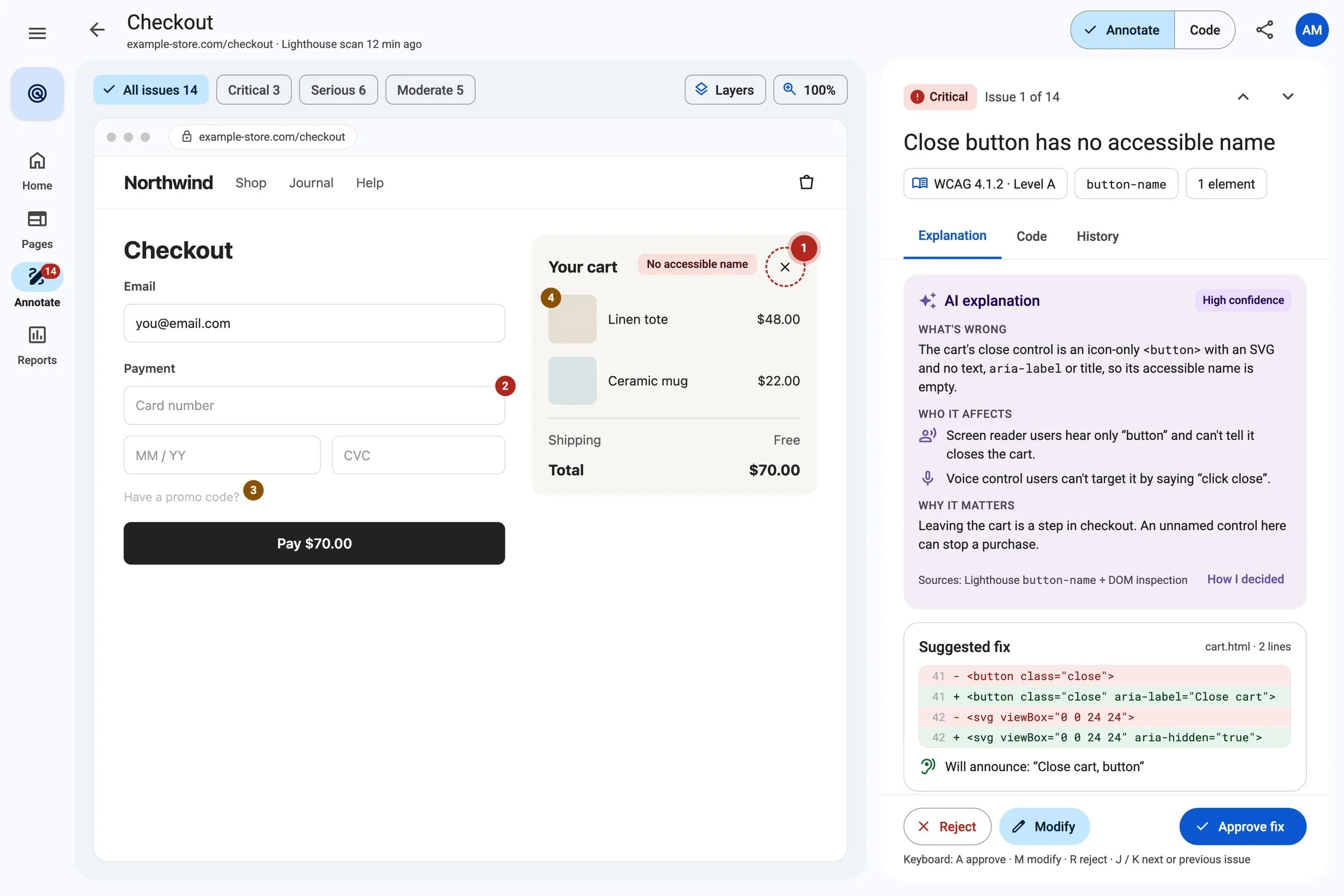This screenshot has height=896, width=1344.
Task: Open Home in the sidebar
Action: coord(37,171)
